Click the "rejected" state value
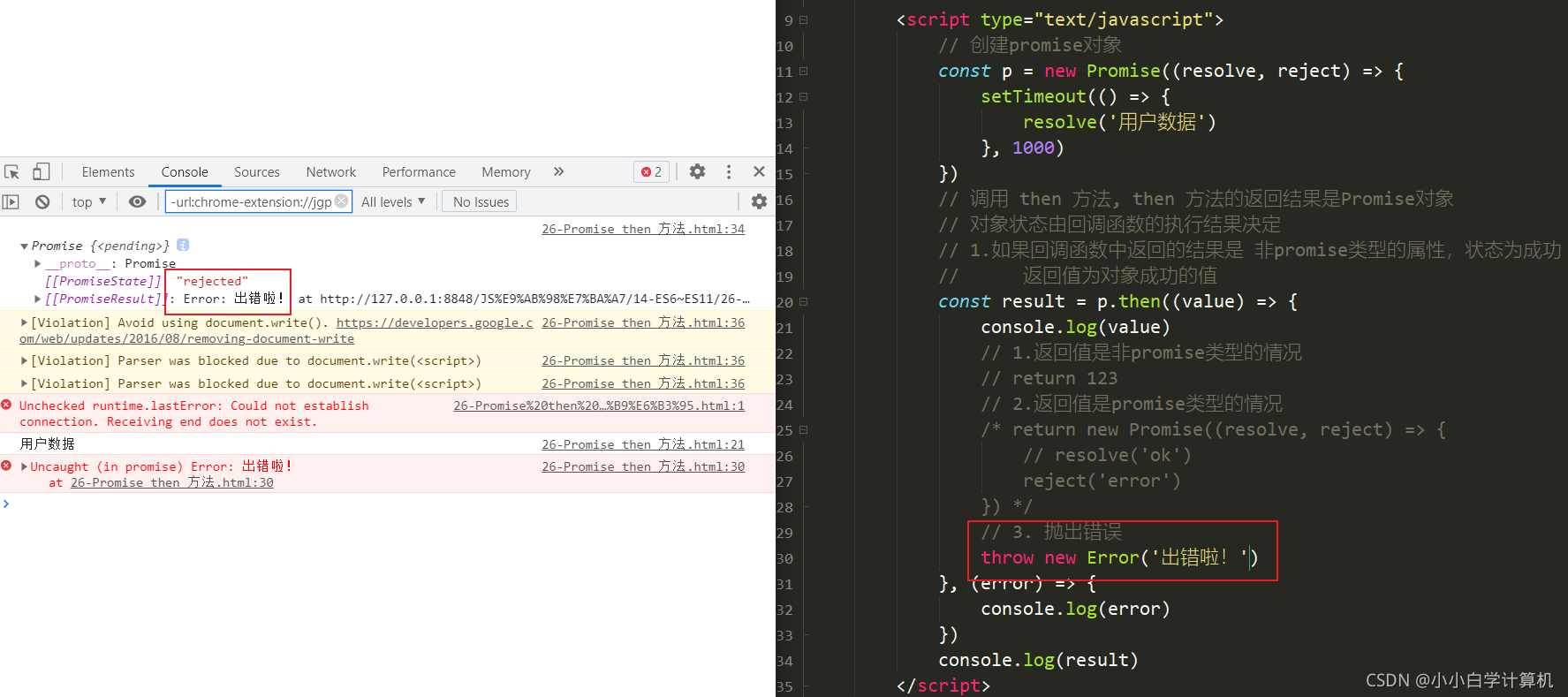This screenshot has width=1568, height=697. pos(213,281)
